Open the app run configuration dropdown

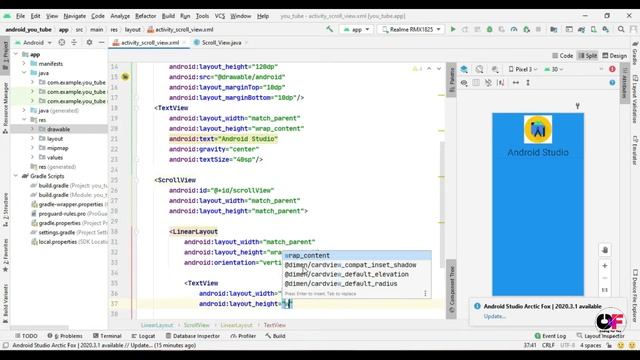356,29
